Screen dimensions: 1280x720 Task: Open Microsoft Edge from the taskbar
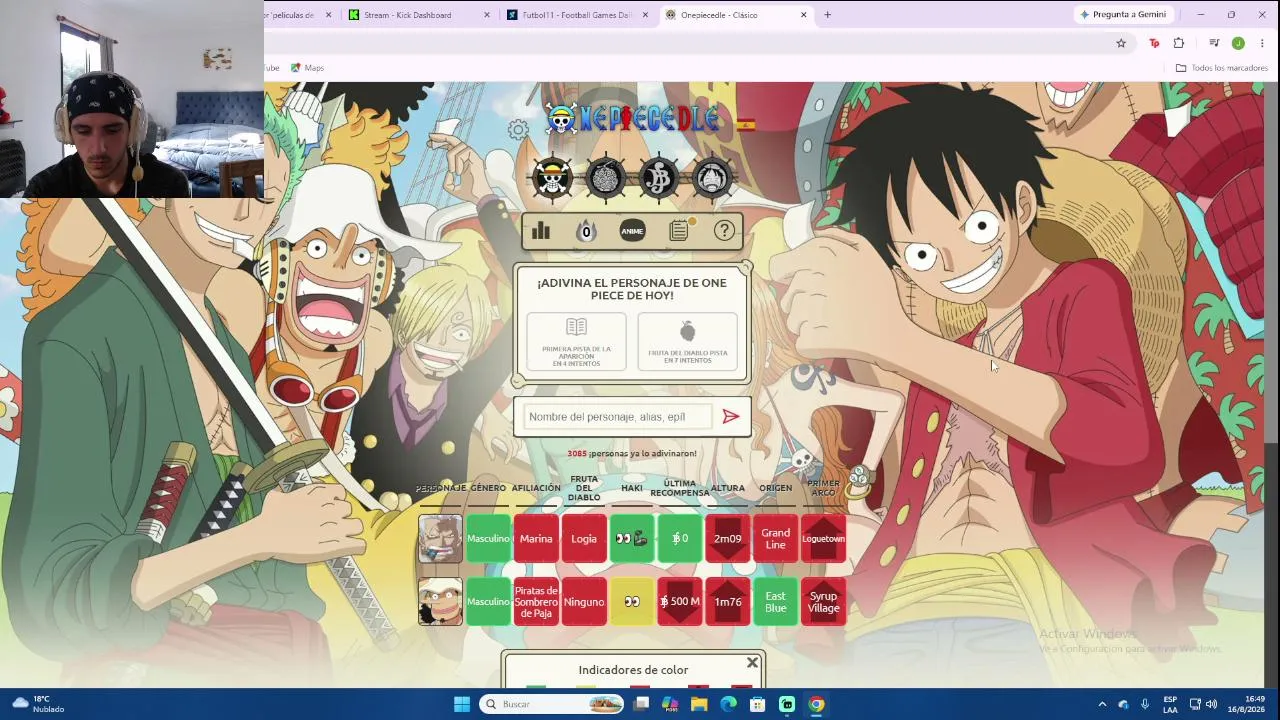[x=728, y=704]
